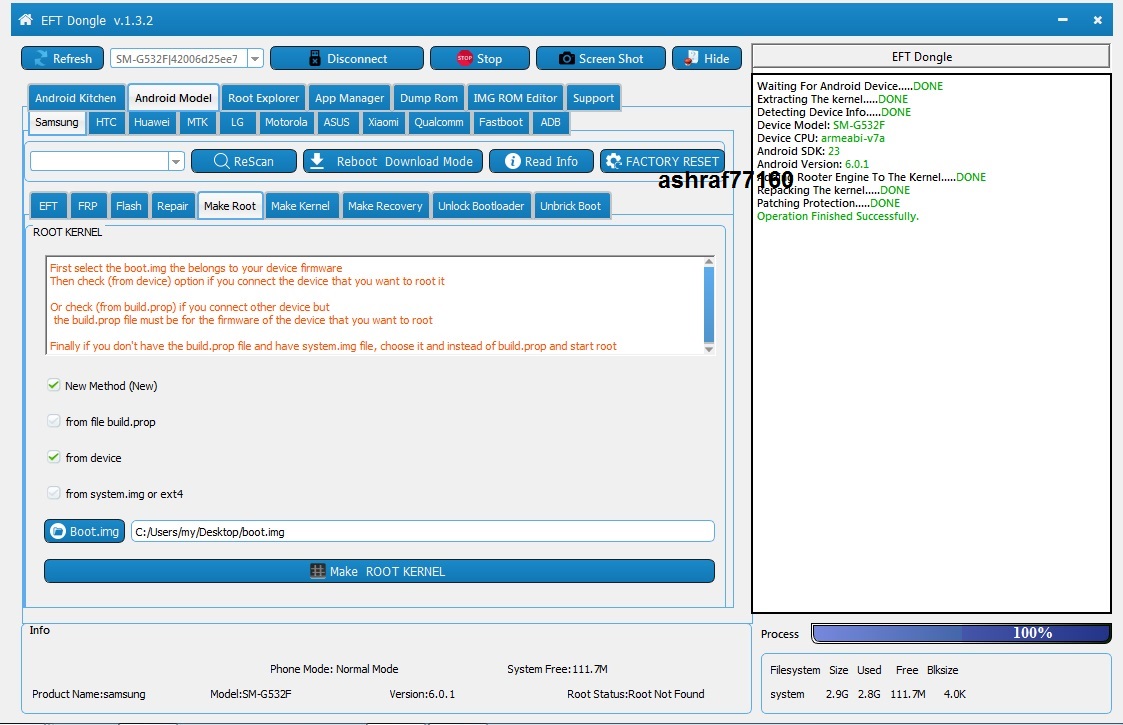Click the Reboot Download Mode button

(393, 161)
